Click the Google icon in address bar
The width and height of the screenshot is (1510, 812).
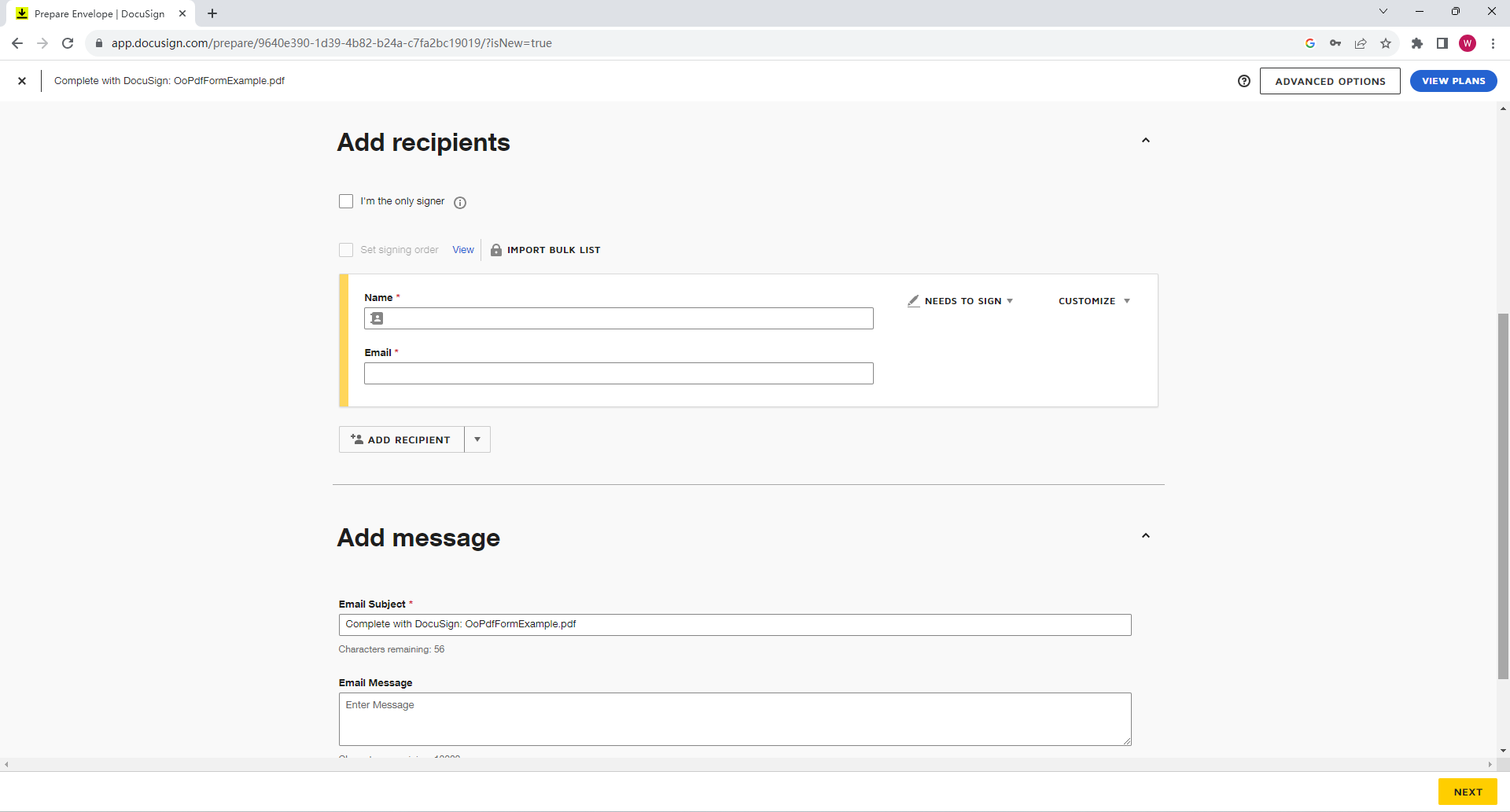(x=1310, y=43)
